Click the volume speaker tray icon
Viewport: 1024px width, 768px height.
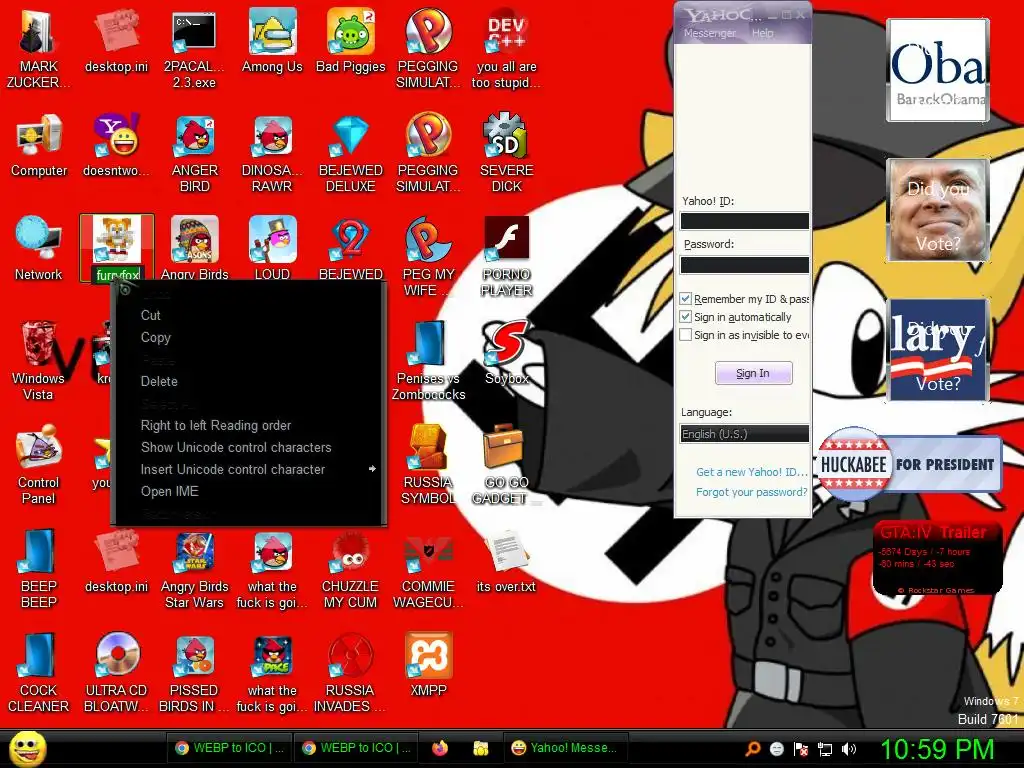pyautogui.click(x=848, y=749)
